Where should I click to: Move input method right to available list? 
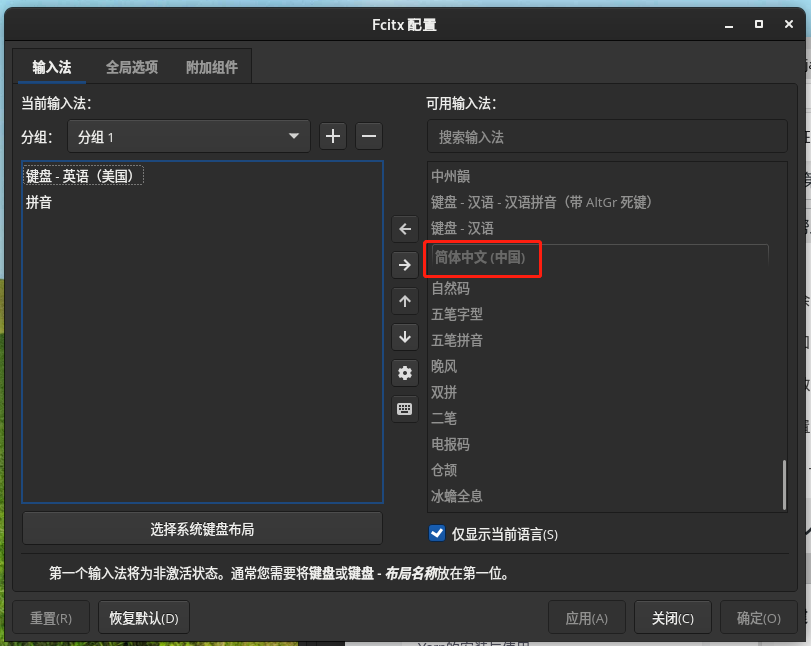(405, 265)
